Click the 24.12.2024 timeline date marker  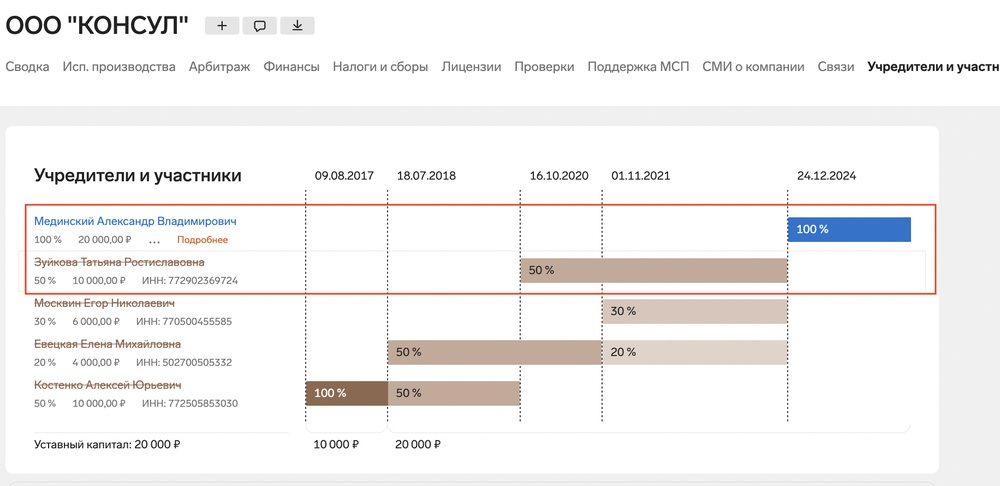pos(827,175)
